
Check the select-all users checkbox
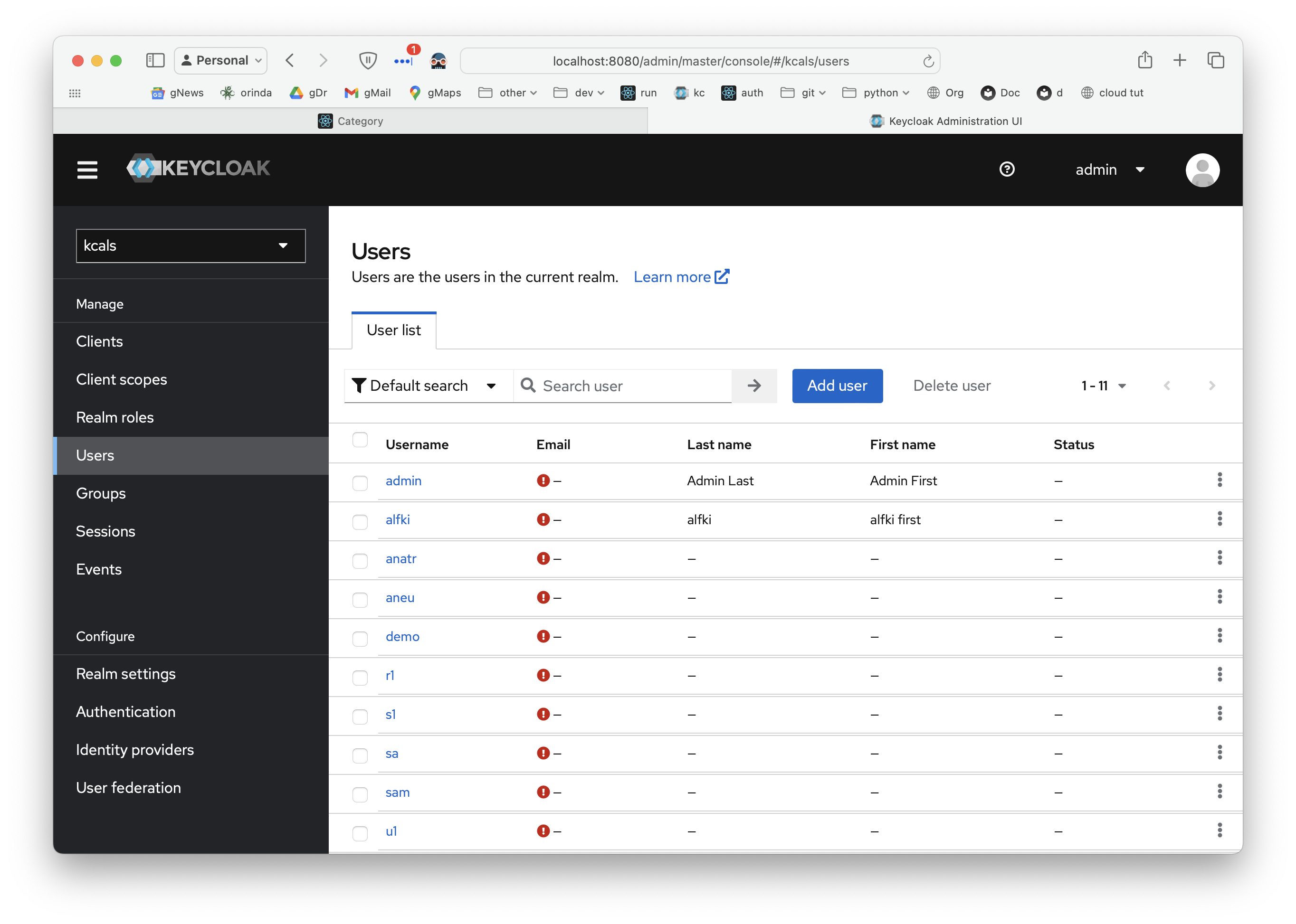360,440
